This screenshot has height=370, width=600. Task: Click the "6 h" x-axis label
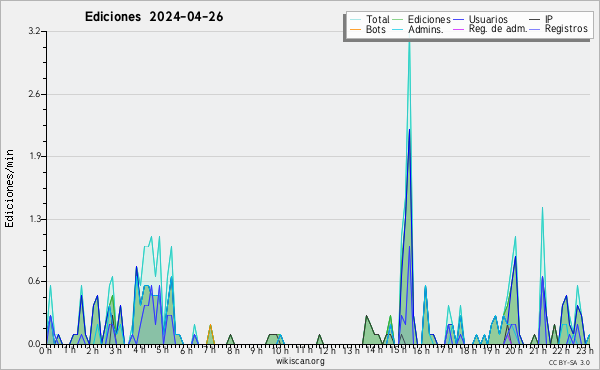point(186,350)
